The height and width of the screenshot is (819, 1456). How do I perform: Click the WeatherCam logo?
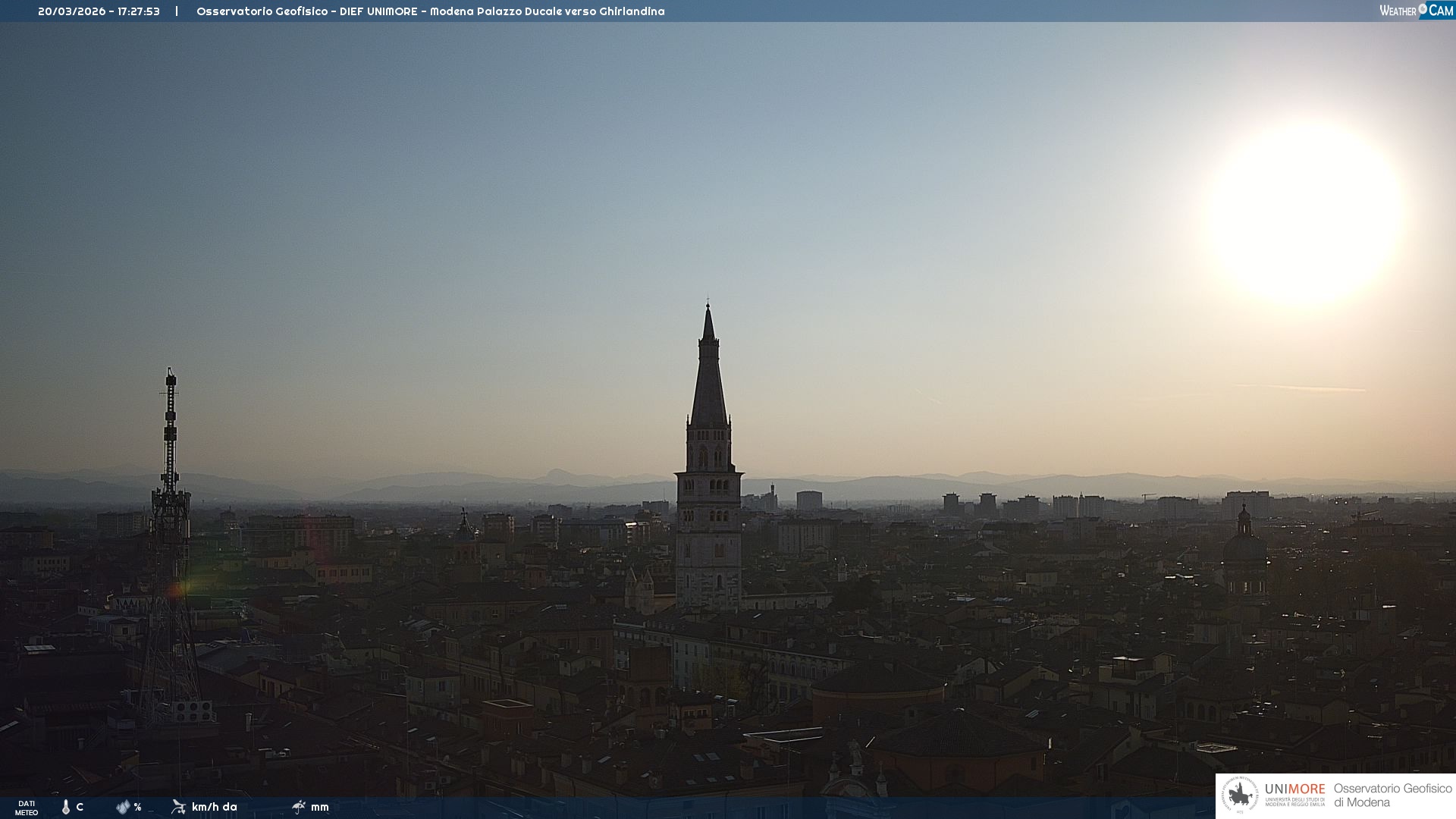click(1415, 11)
